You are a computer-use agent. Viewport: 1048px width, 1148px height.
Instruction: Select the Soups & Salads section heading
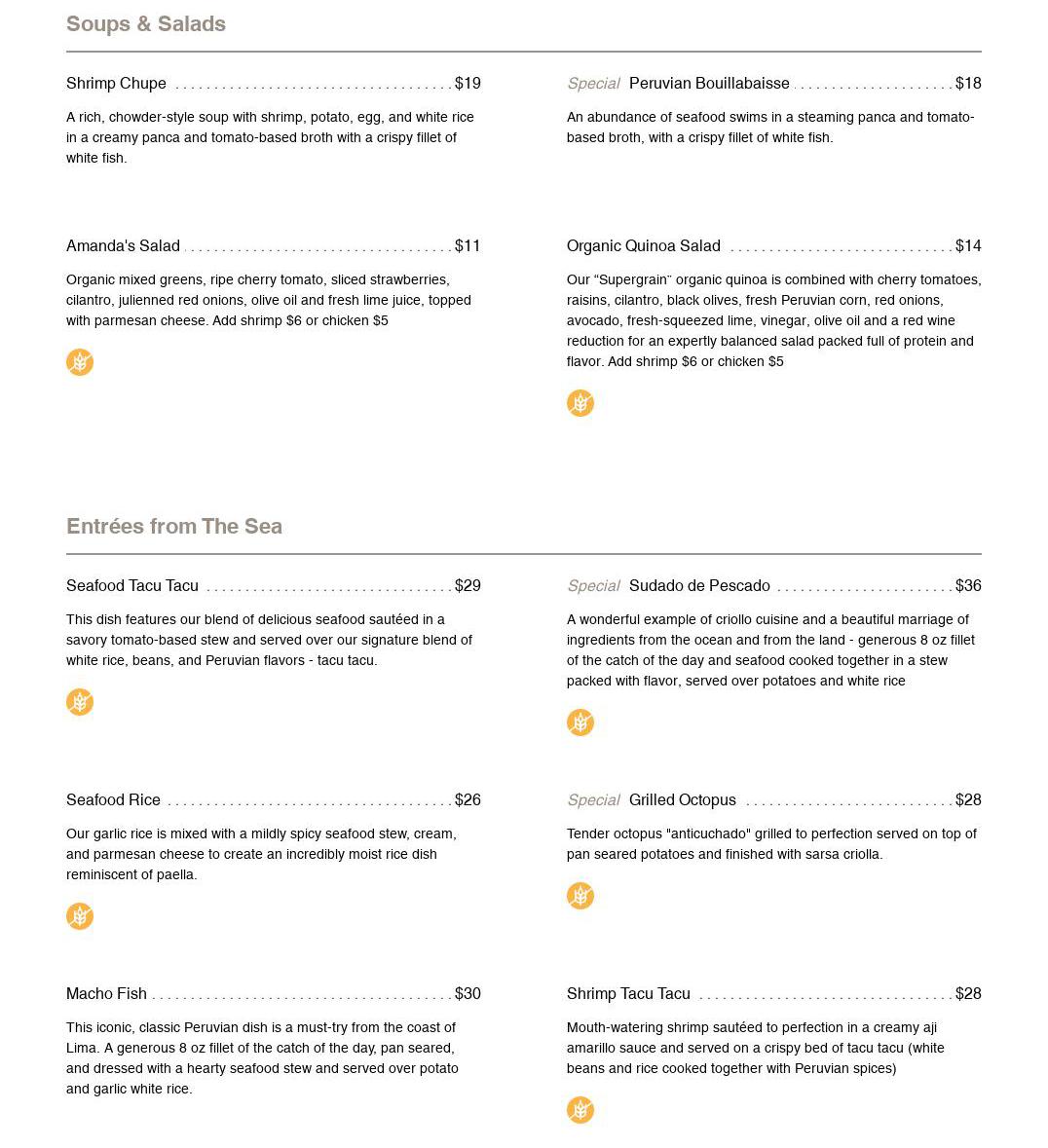coord(146,24)
